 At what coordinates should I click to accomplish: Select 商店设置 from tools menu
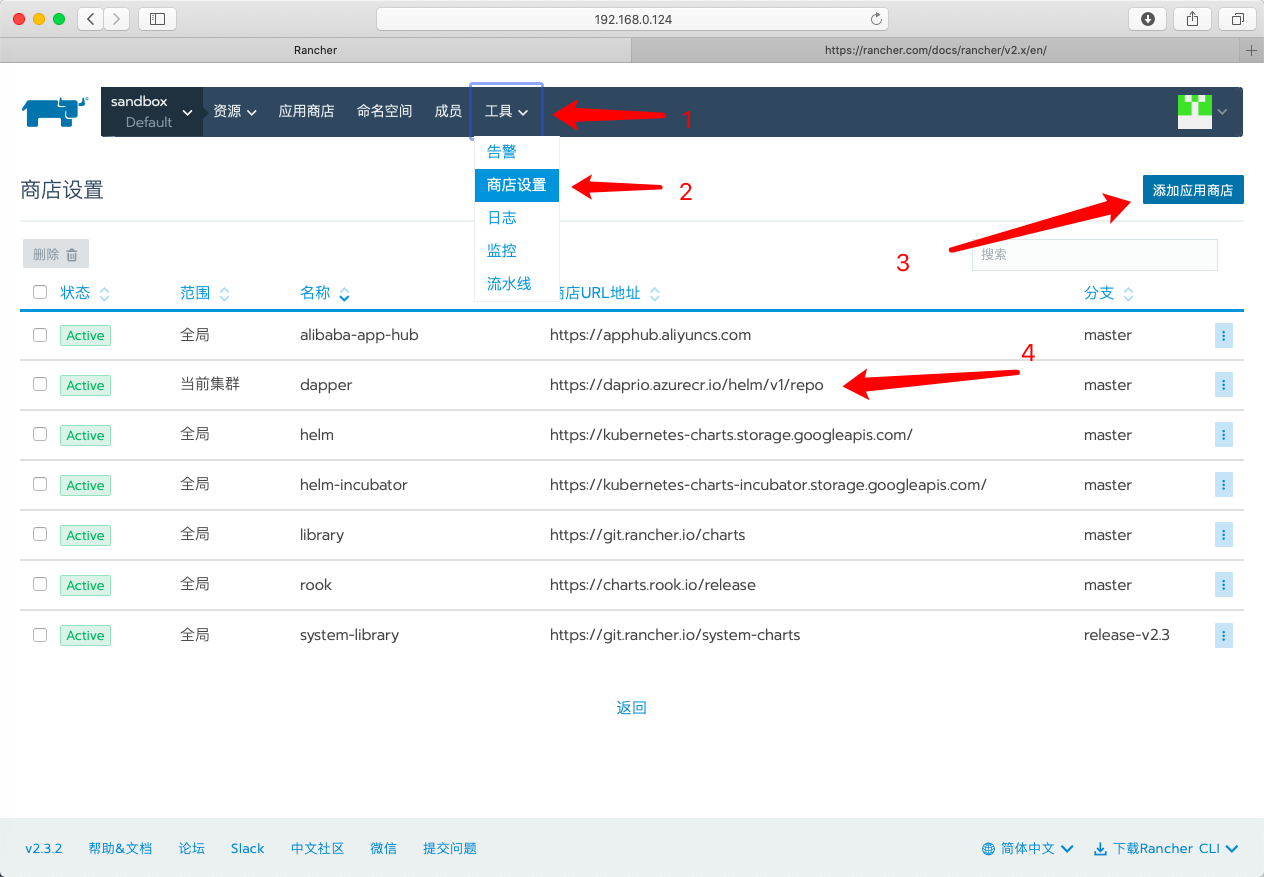pos(517,185)
